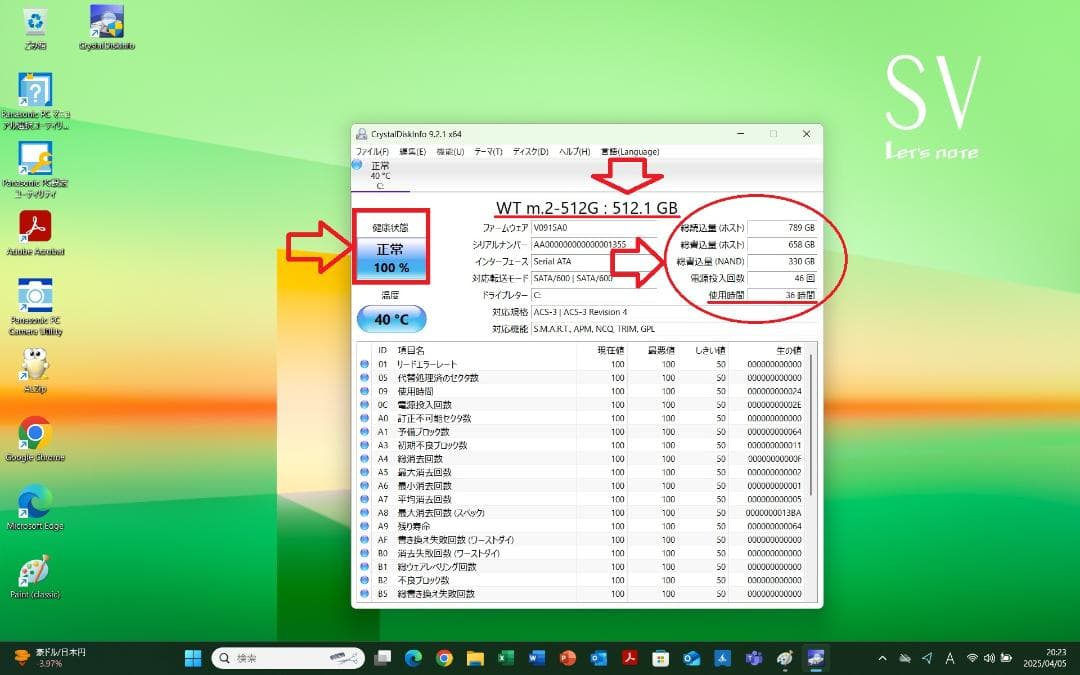
Task: Click the Windows search box
Action: tap(285, 658)
